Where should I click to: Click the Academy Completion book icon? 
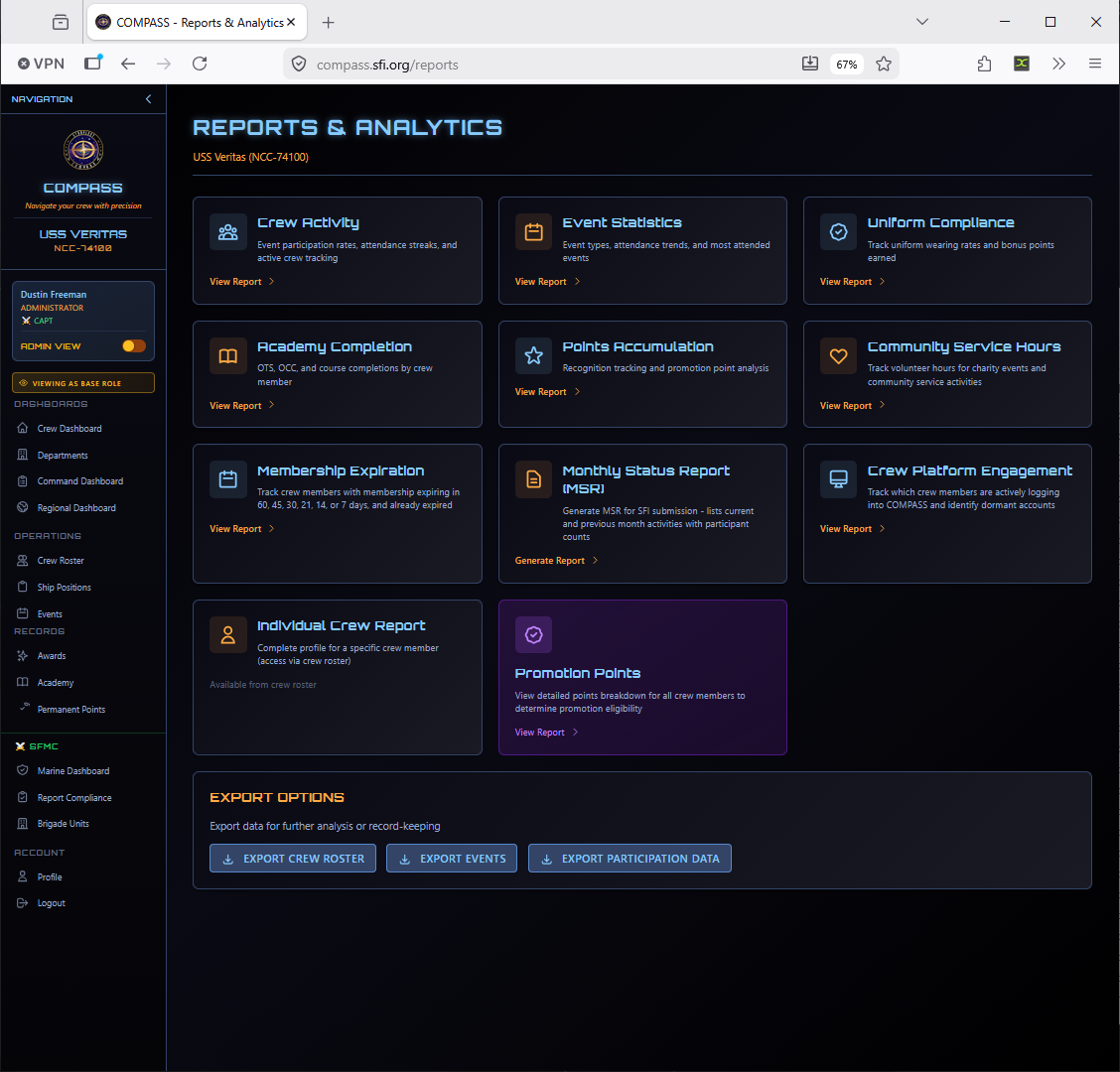tap(227, 355)
